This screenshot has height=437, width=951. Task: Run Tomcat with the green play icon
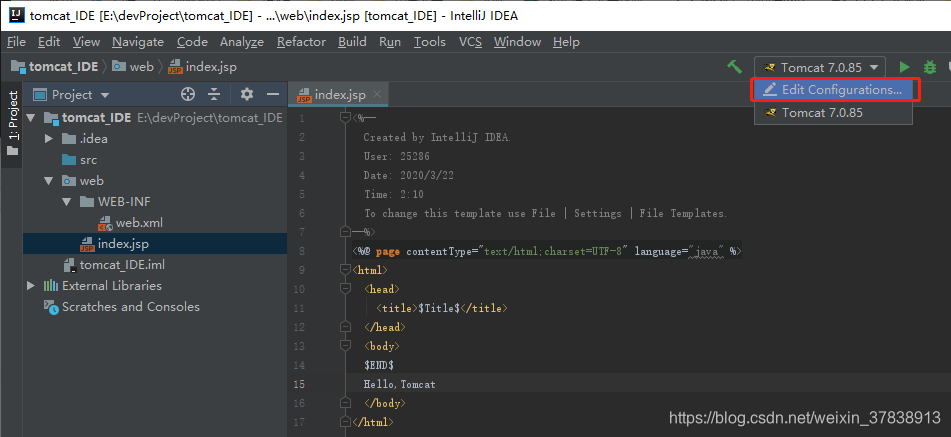[x=904, y=67]
